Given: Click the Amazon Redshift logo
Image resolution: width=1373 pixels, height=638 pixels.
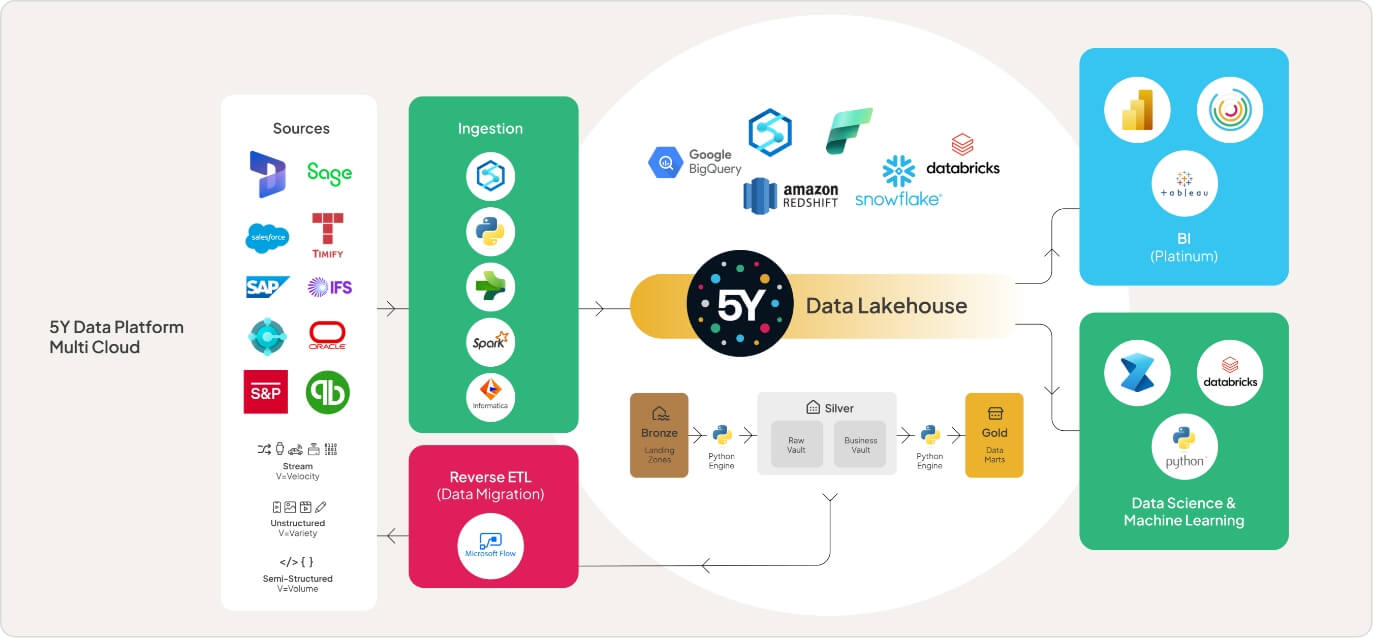Looking at the screenshot, I should pyautogui.click(x=791, y=195).
